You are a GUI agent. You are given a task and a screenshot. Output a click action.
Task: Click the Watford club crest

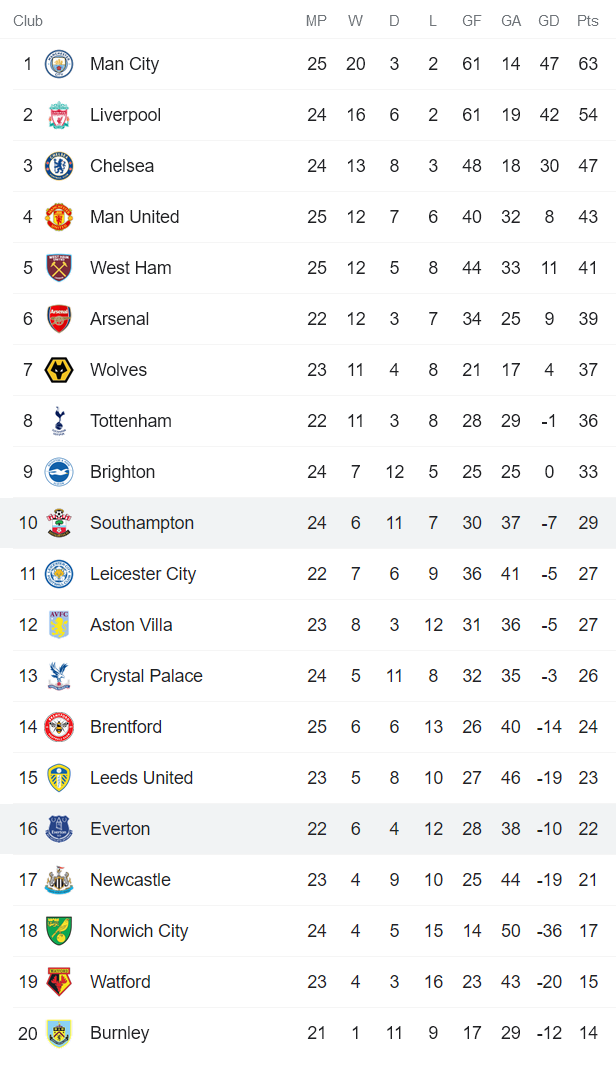59,982
